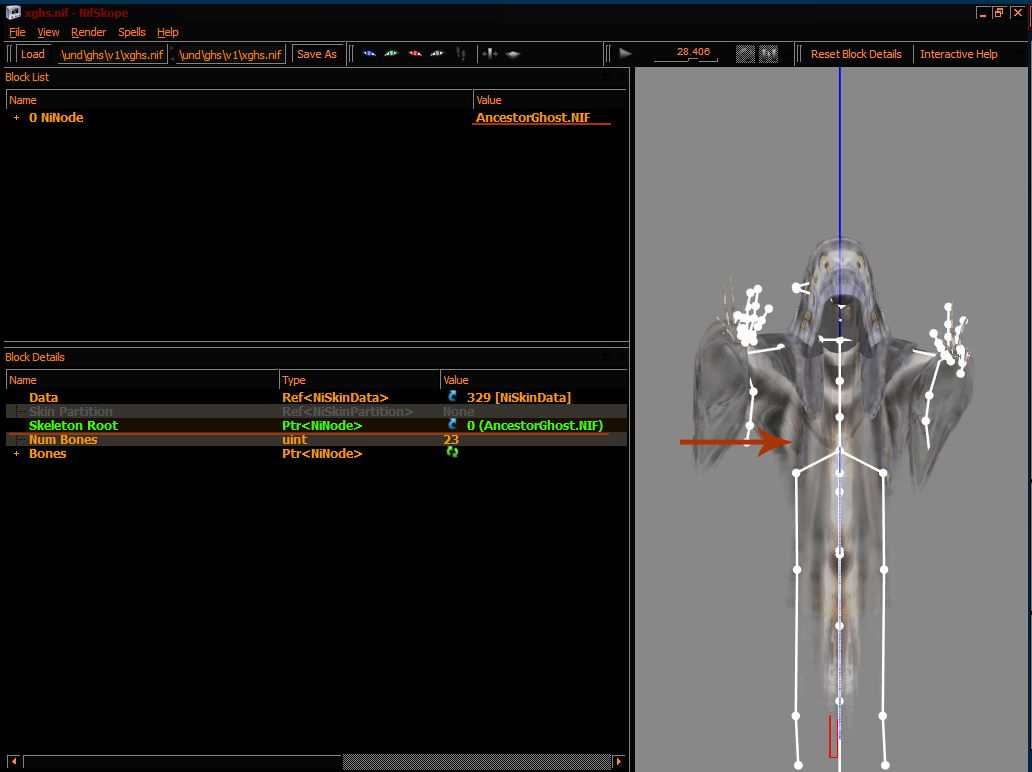This screenshot has height=772, width=1032.
Task: Select the gray-eye user view icon
Action: click(x=437, y=54)
